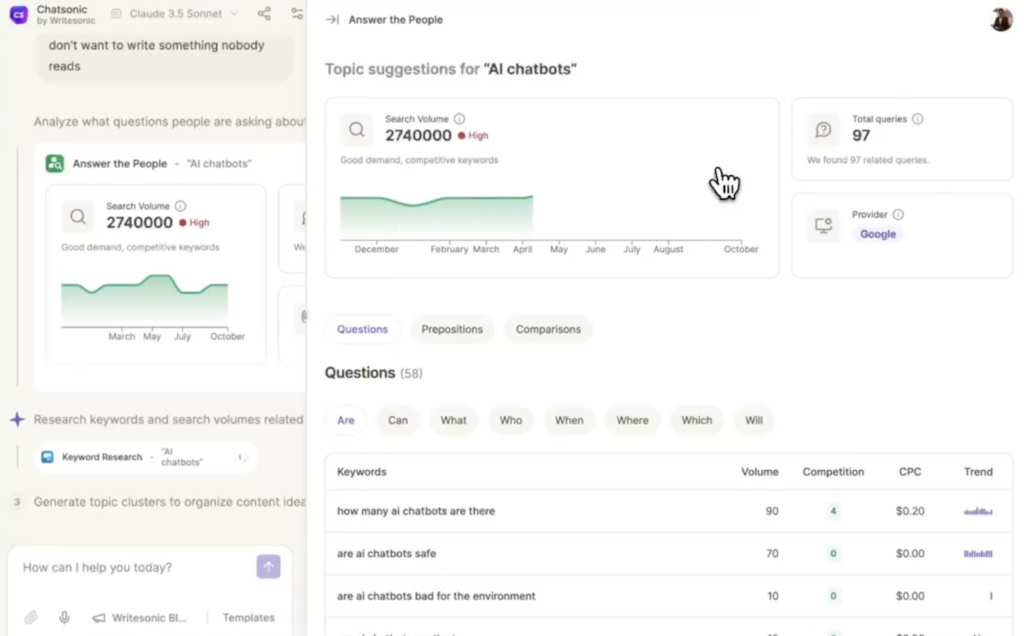This screenshot has width=1024, height=636.
Task: Click the trend sparkline for 'how many ai chatbots are there'
Action: [978, 511]
